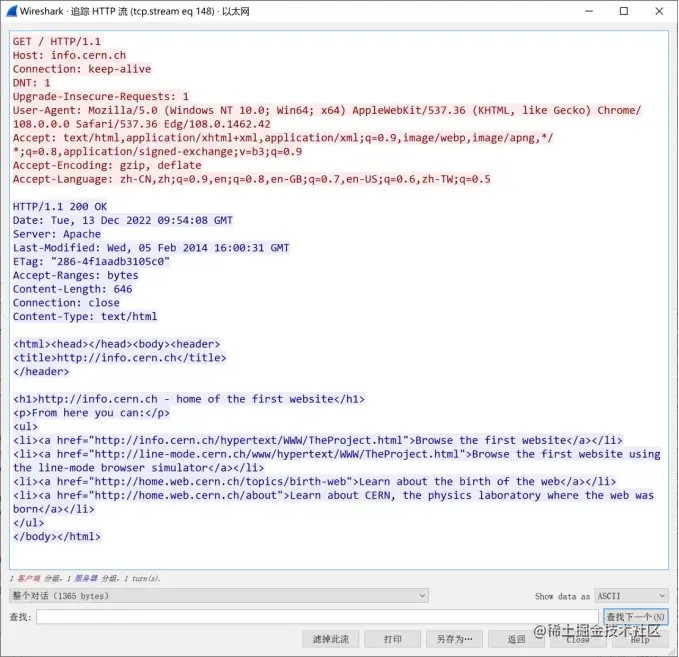Click the 'Host: info.cern.ch' header line
679x657 pixels.
click(69, 55)
